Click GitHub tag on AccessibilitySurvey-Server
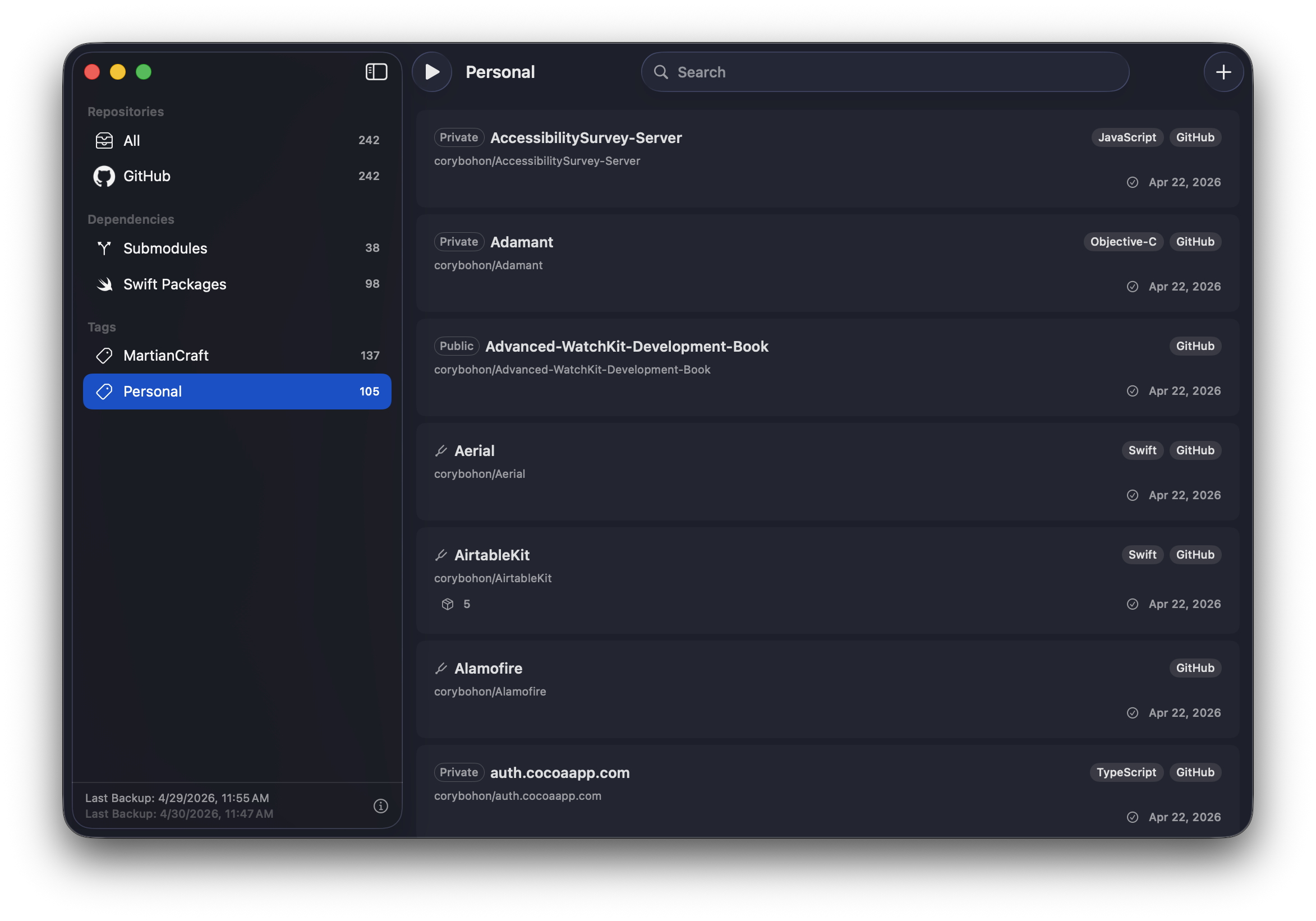This screenshot has height=921, width=1316. tap(1195, 137)
